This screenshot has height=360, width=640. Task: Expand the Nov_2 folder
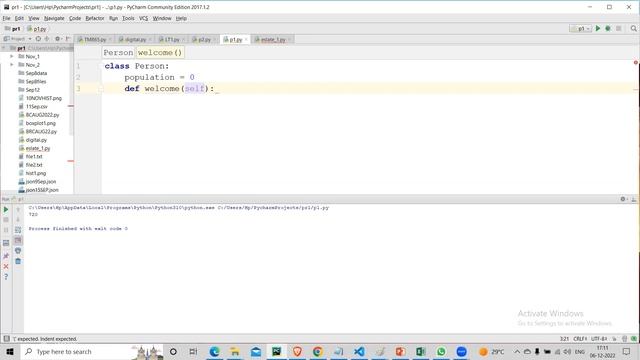[x=11, y=65]
